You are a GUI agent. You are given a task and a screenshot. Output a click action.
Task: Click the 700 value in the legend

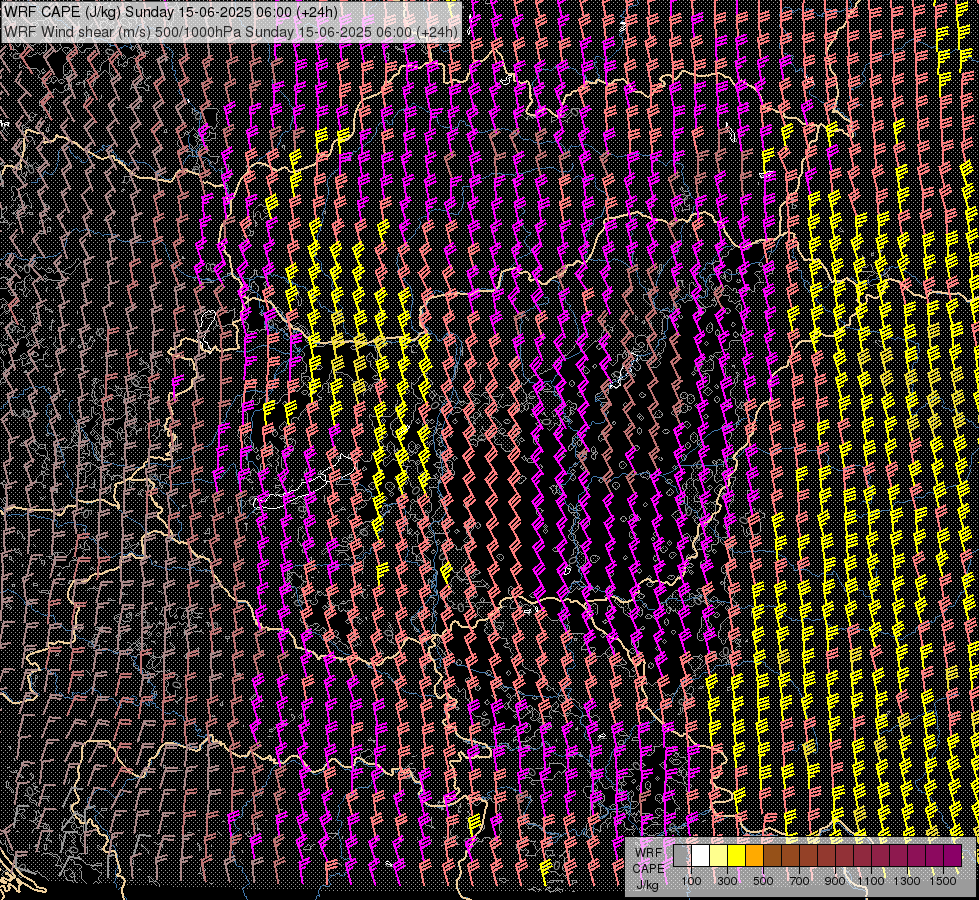[799, 881]
